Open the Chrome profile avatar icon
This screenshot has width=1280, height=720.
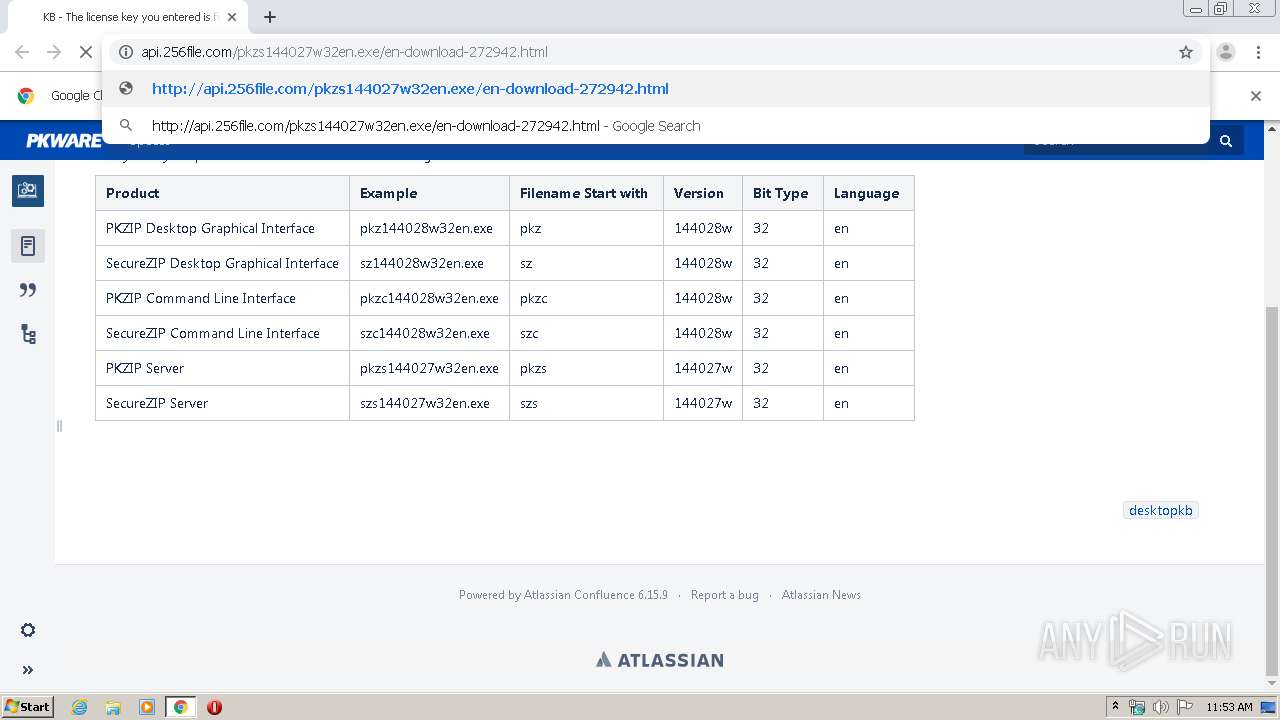1226,52
